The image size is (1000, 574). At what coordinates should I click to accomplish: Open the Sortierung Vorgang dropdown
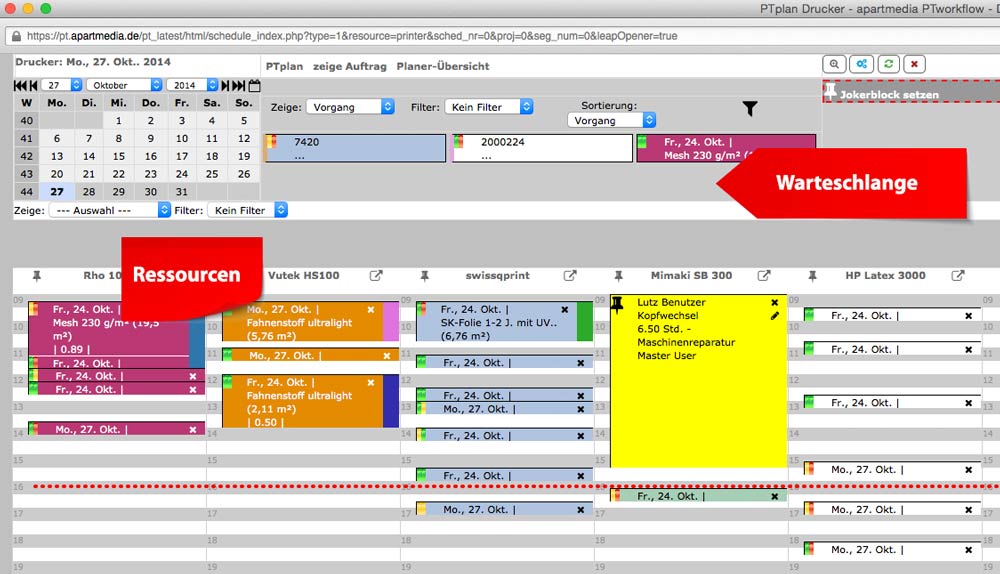tap(612, 121)
